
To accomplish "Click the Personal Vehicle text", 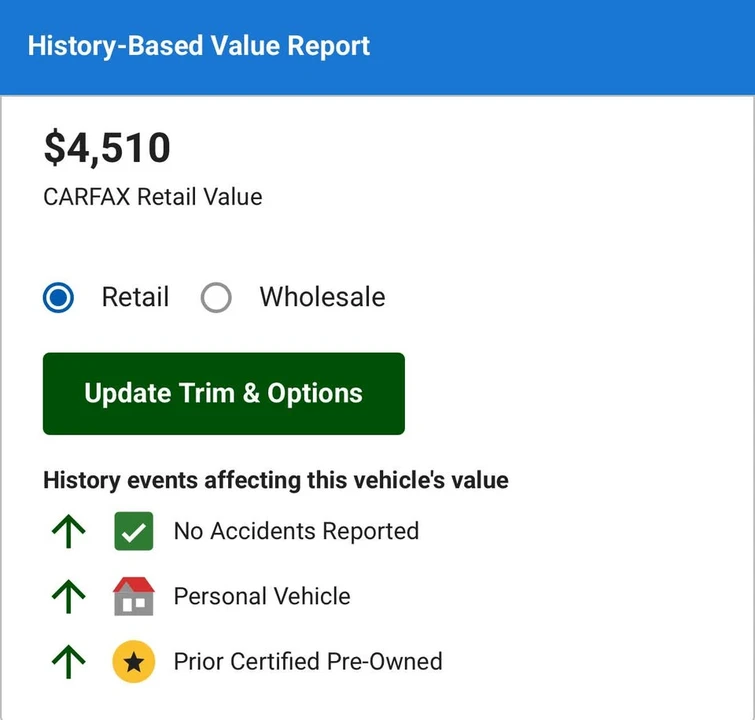I will (x=262, y=596).
